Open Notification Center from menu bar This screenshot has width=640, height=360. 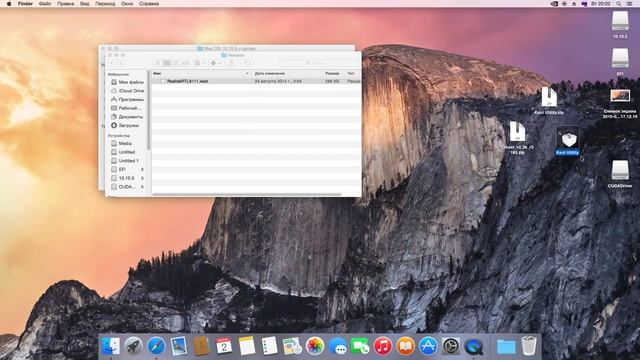click(x=630, y=4)
